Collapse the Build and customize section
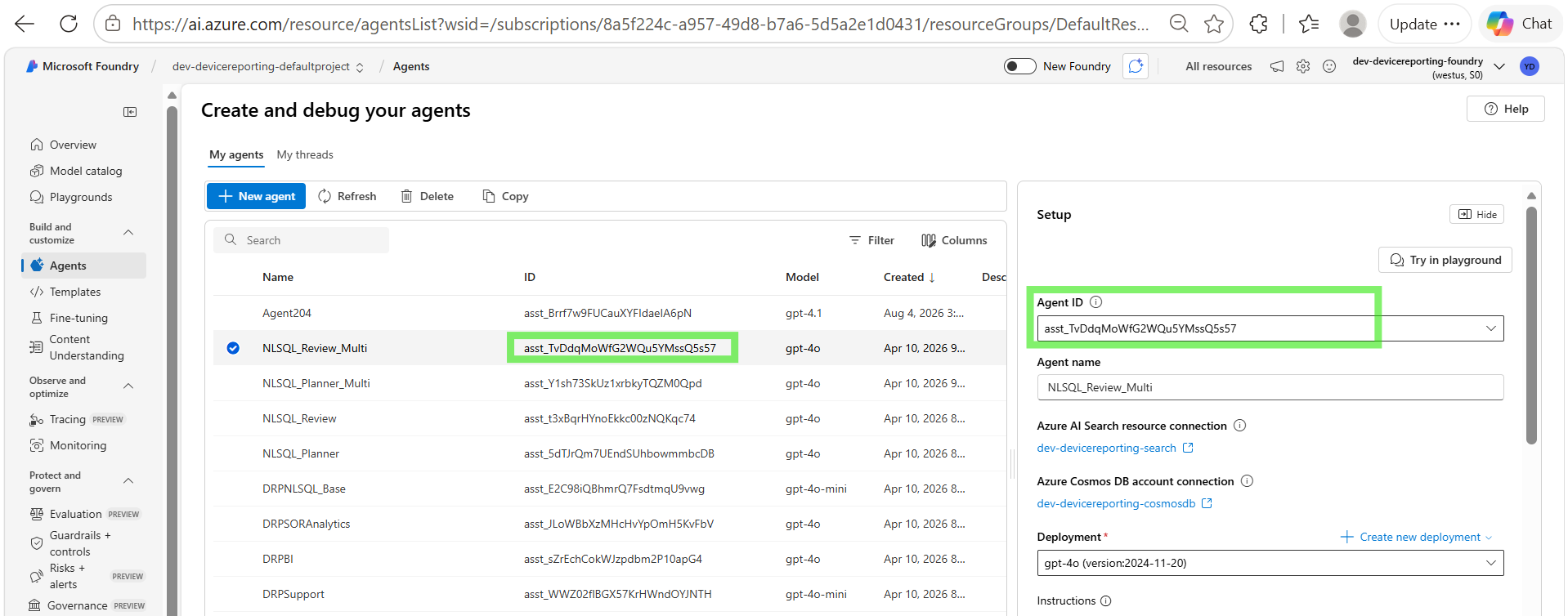Screen dimensions: 1568x616 (128, 233)
